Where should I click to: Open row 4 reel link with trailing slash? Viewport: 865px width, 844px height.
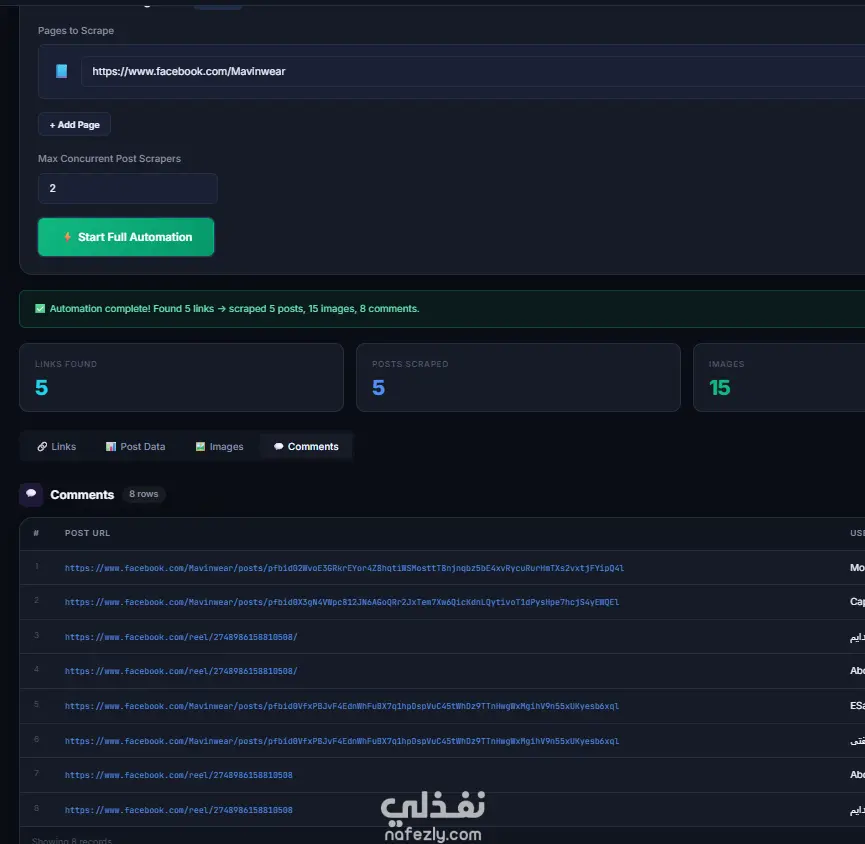click(x=181, y=671)
